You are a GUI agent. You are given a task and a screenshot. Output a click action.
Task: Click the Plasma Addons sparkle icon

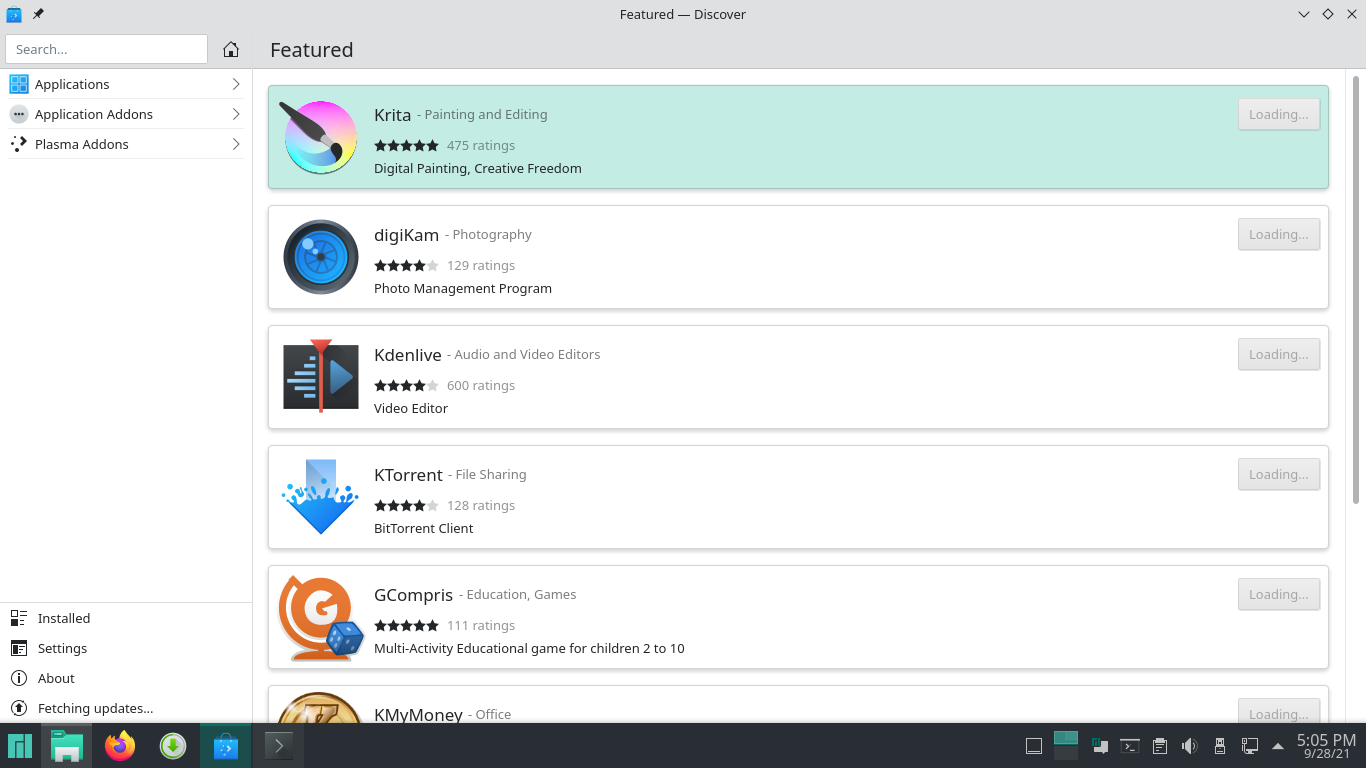(x=19, y=144)
